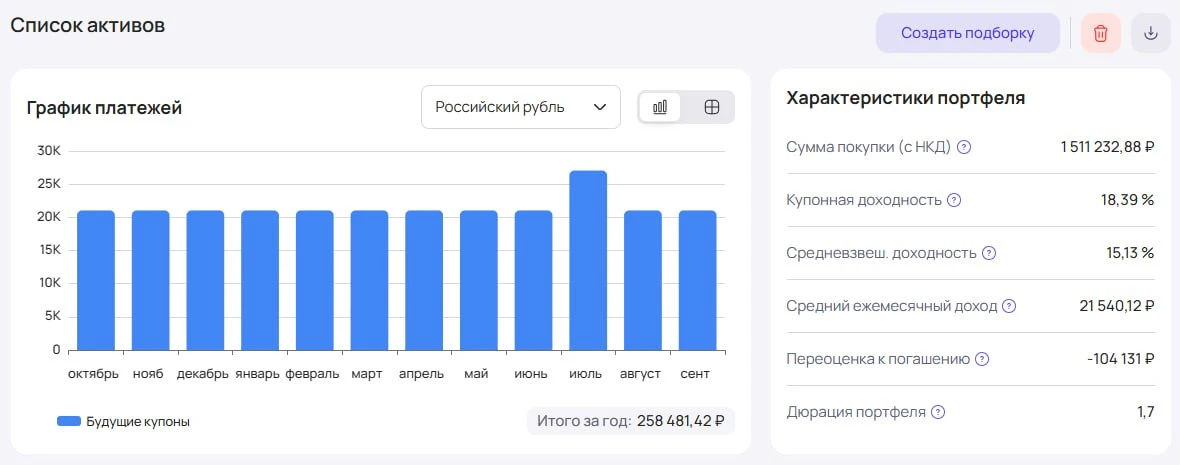Viewport: 1180px width, 465px height.
Task: Open help icon next to Сумма покупки (с НКД)
Action: 964,147
